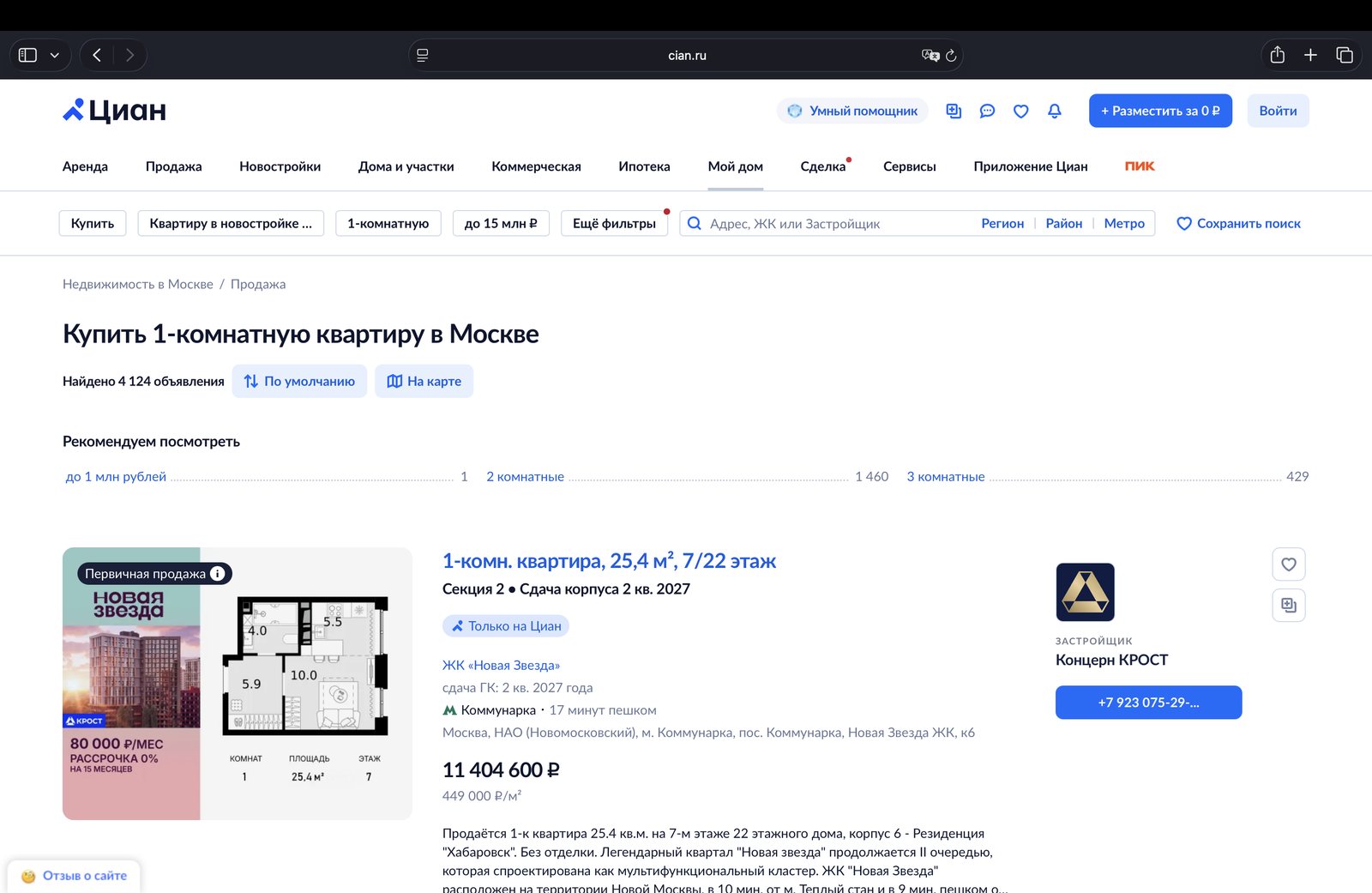This screenshot has height=893, width=1372.
Task: Open the Дома и участки menu
Action: (406, 166)
